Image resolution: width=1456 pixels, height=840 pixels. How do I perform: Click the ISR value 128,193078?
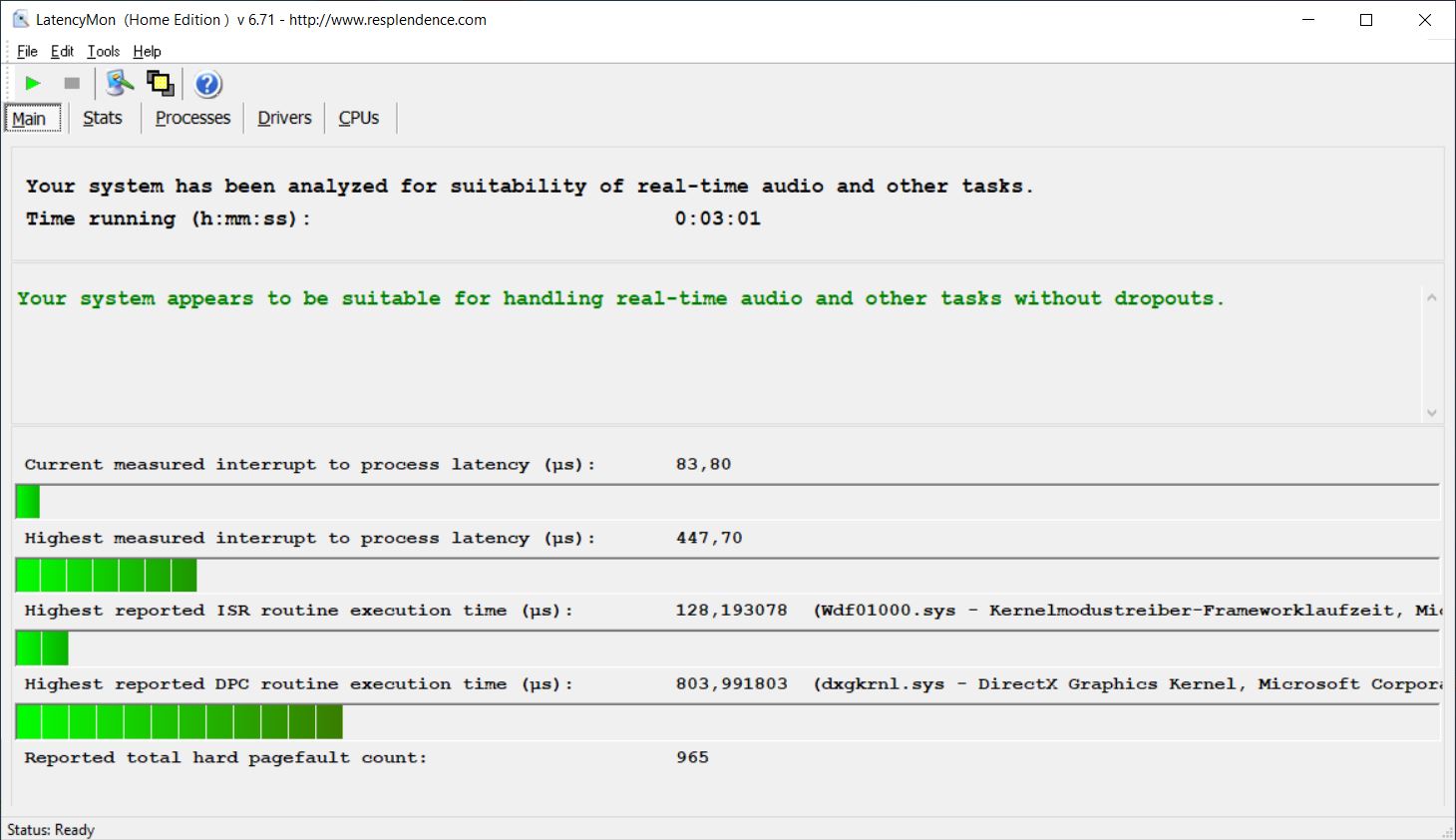click(731, 611)
